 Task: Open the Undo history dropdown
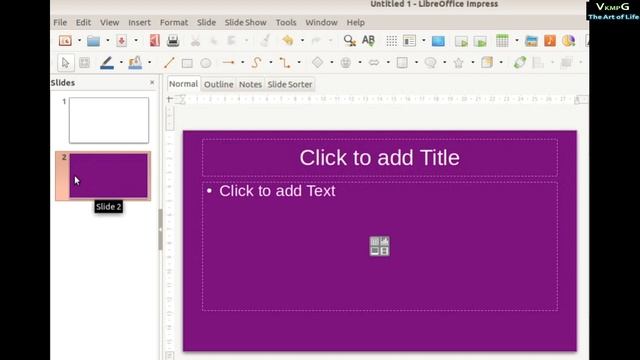pos(302,40)
